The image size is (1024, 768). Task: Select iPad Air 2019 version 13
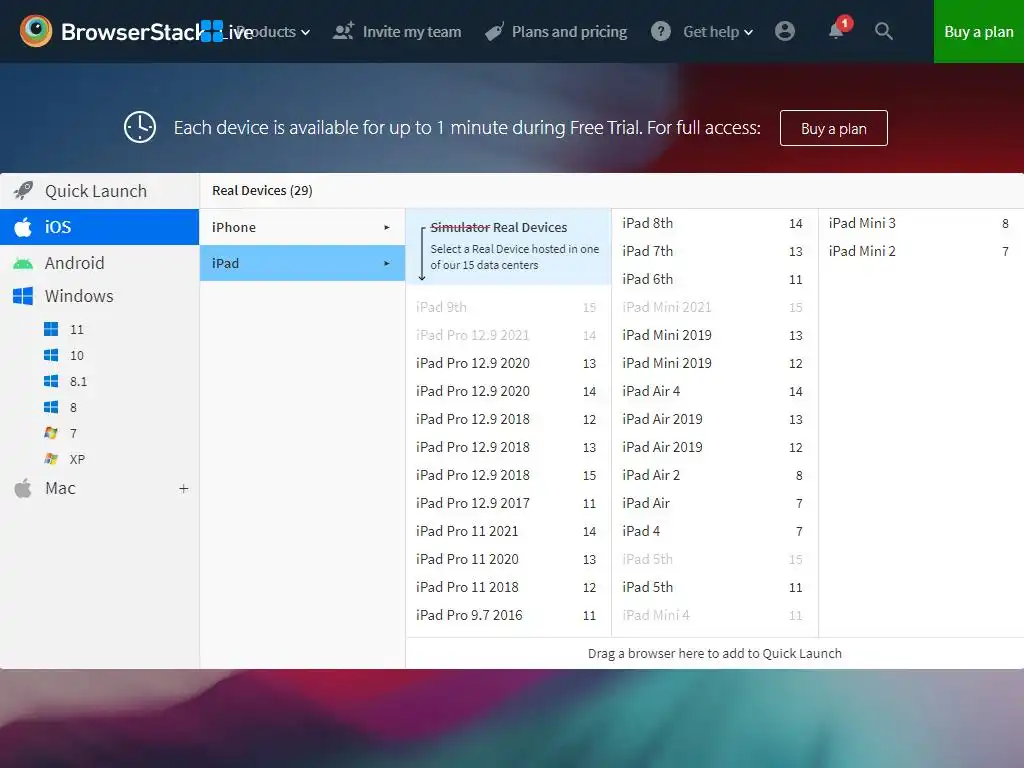point(712,419)
